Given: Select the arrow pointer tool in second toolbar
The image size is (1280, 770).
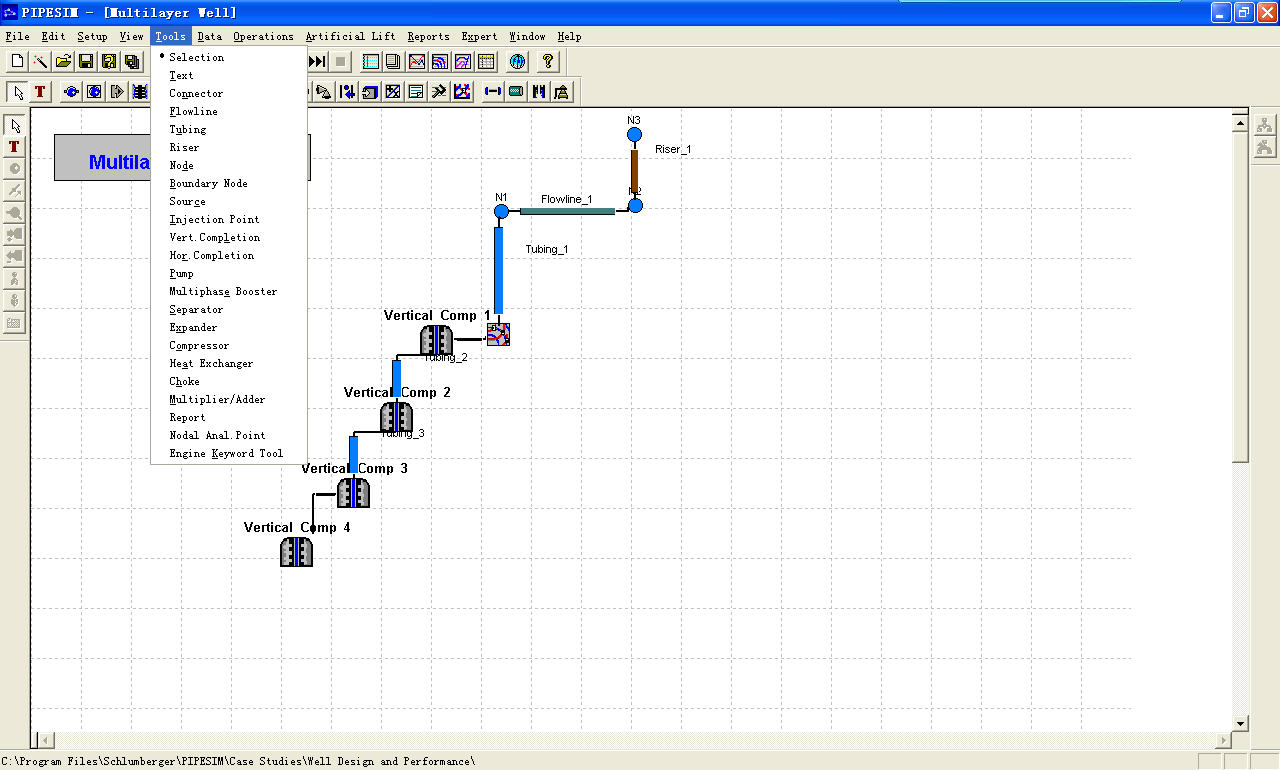Looking at the screenshot, I should 18,92.
